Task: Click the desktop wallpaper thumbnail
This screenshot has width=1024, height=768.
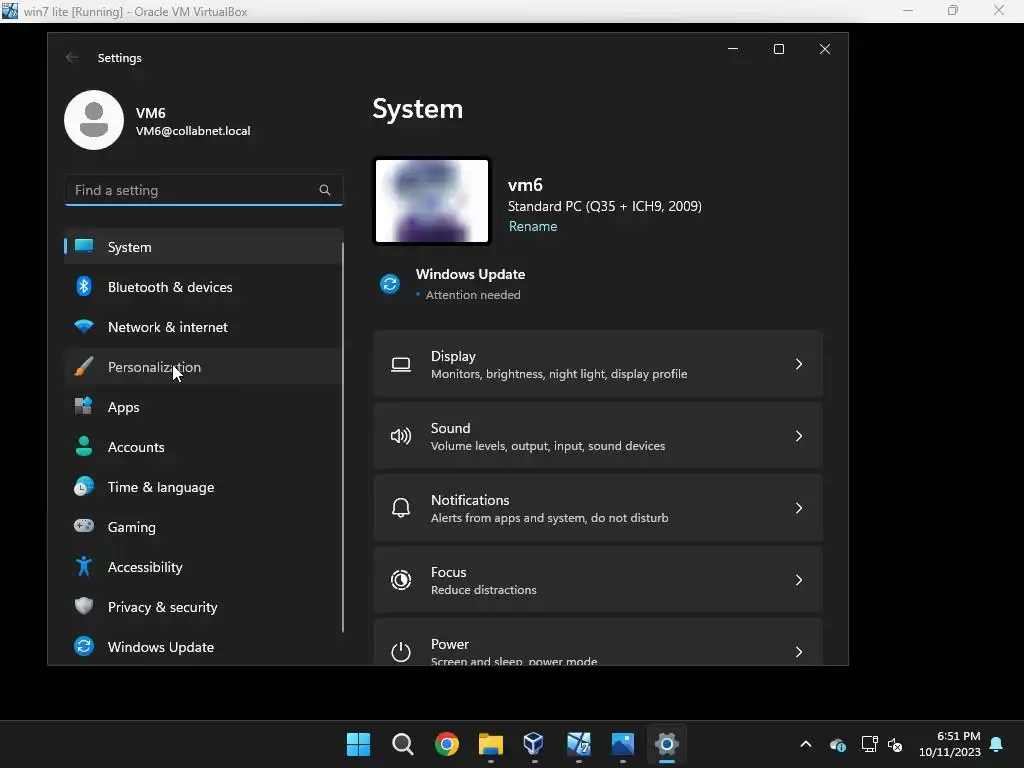Action: (432, 201)
